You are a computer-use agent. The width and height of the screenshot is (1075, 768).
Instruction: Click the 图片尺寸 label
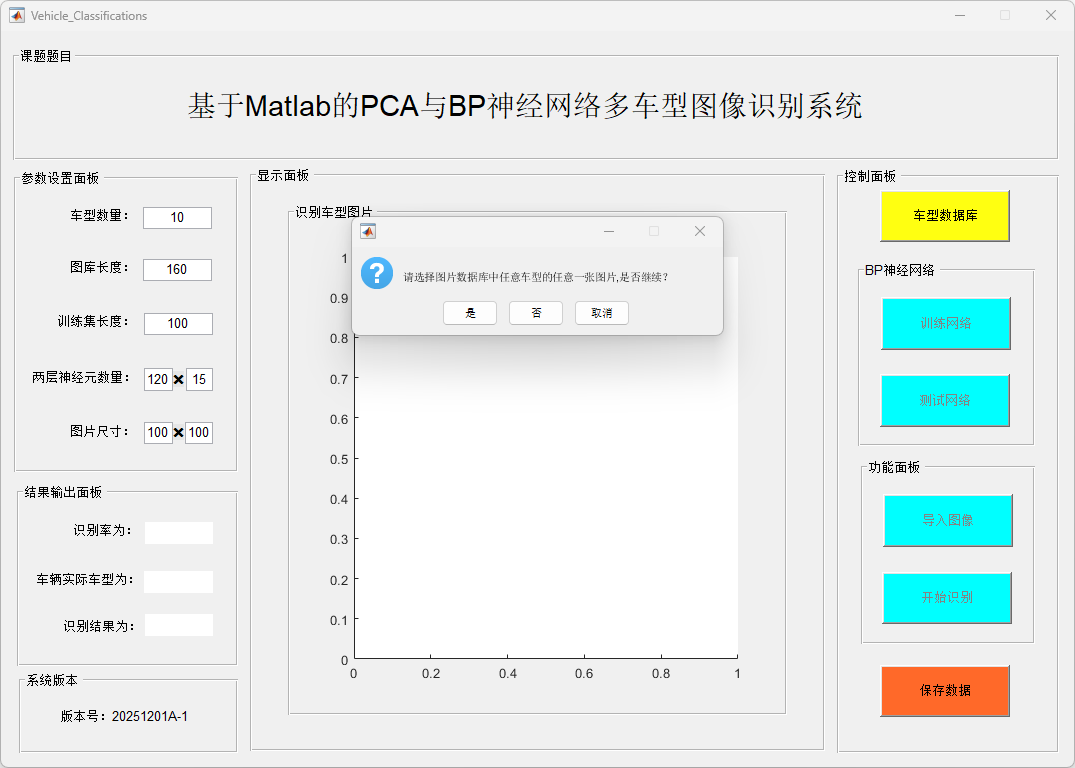point(99,431)
